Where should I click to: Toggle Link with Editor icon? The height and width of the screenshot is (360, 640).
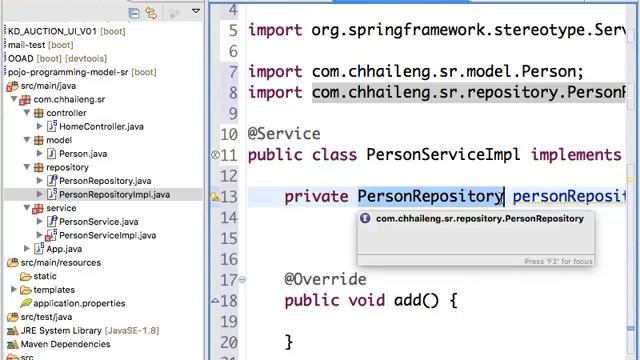pos(151,13)
